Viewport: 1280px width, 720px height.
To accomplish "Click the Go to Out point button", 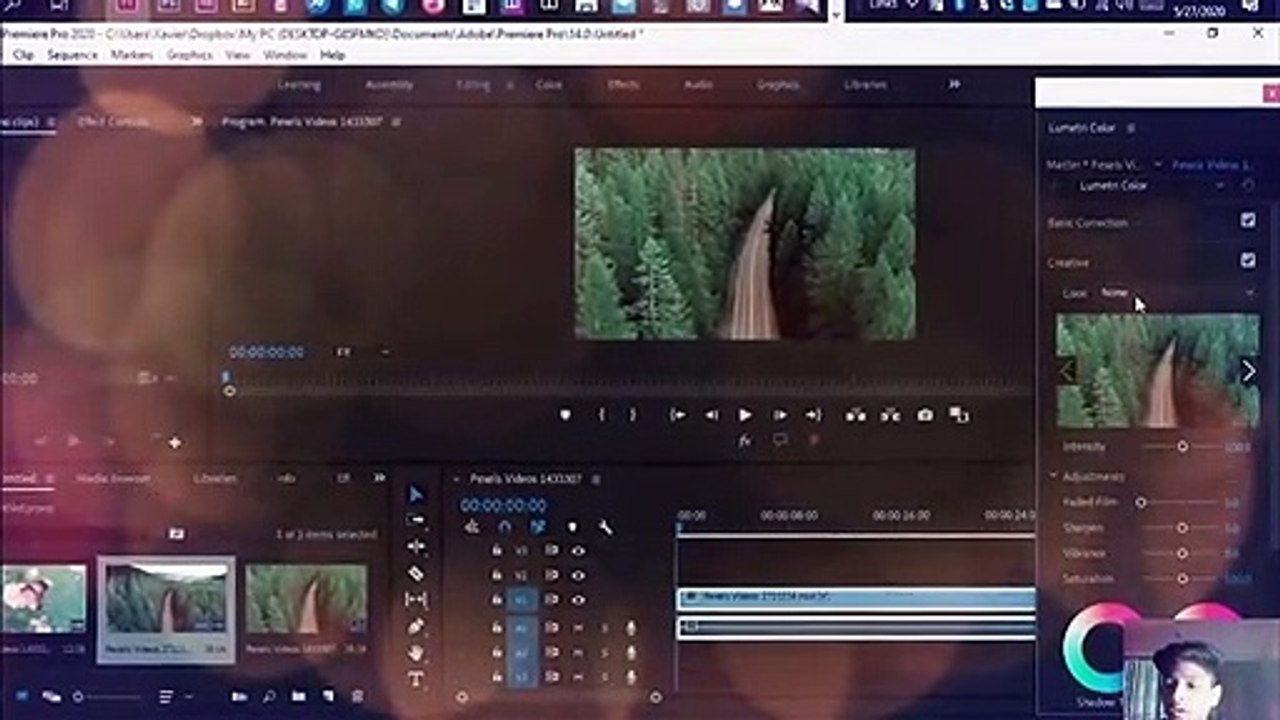I will pyautogui.click(x=813, y=415).
